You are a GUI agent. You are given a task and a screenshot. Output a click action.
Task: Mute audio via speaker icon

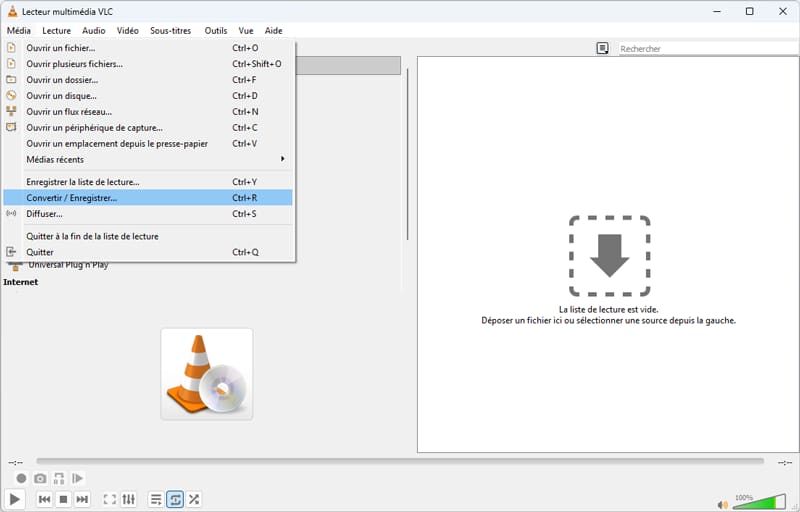tap(723, 504)
